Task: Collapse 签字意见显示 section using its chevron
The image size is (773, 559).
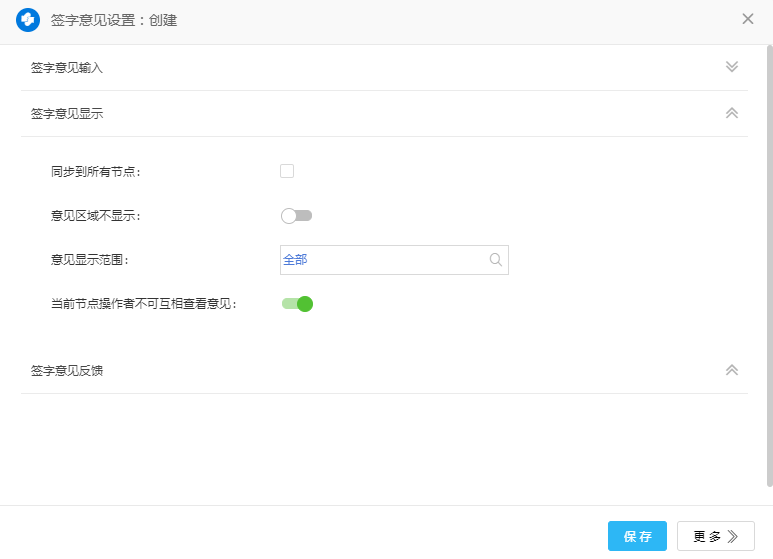Action: pyautogui.click(x=731, y=113)
